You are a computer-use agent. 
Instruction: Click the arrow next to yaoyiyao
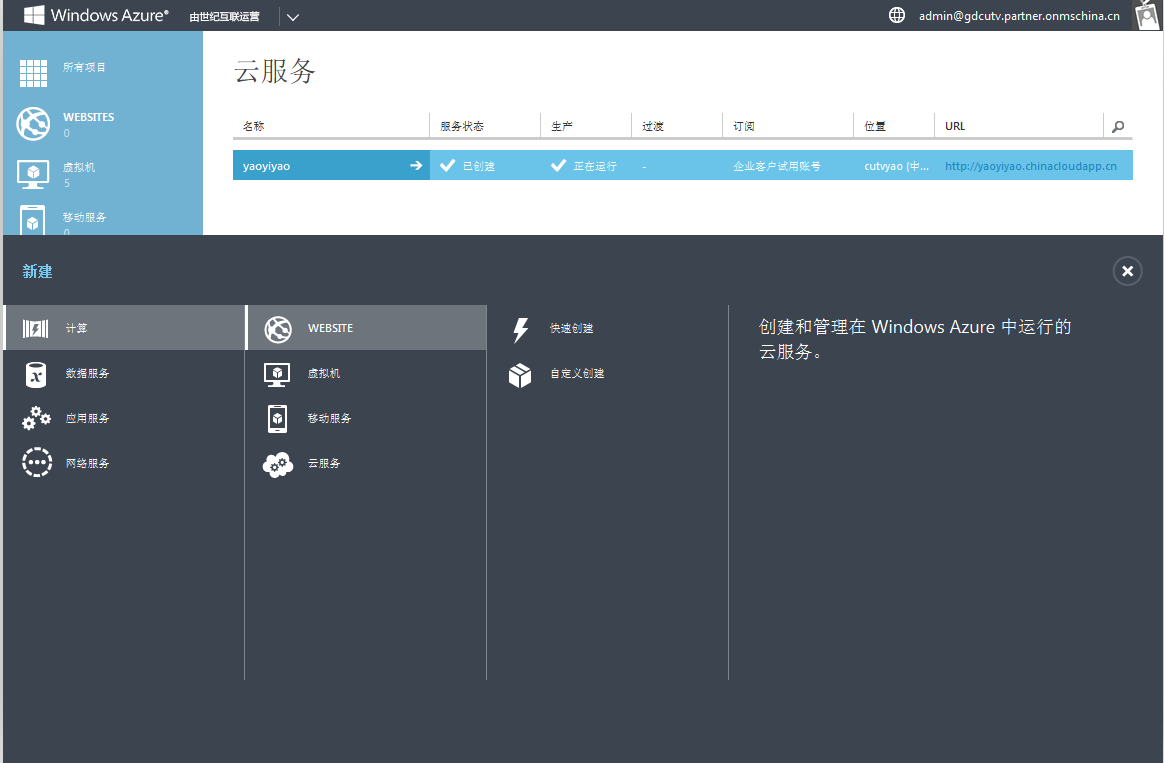pyautogui.click(x=416, y=166)
